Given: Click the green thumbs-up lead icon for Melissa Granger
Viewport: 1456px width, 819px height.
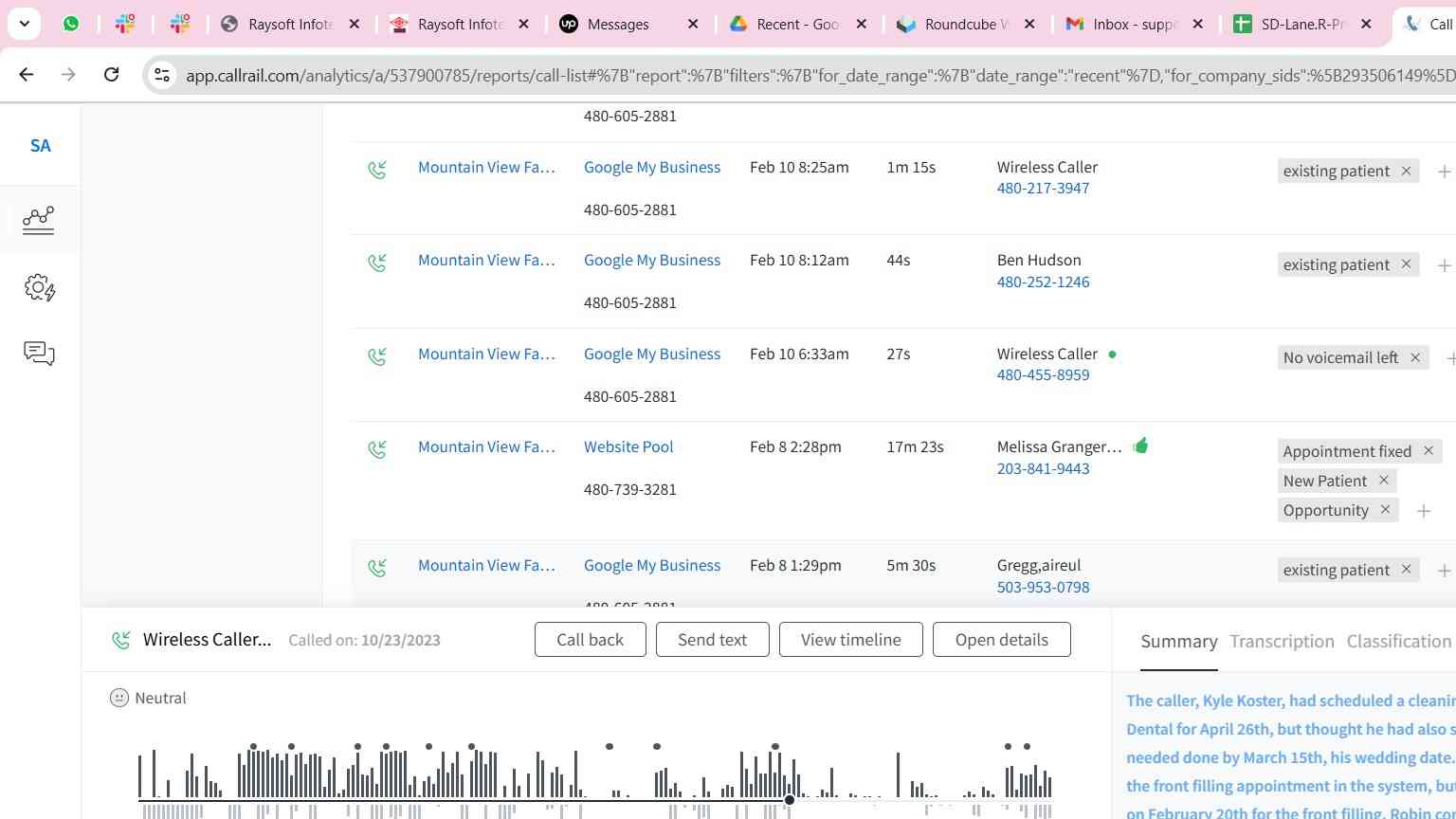Looking at the screenshot, I should 1140,445.
